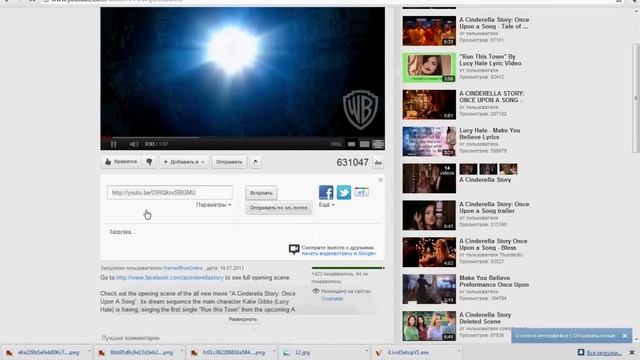Mute the video with the speaker icon
Screen dimensions: 640x360
pos(133,144)
